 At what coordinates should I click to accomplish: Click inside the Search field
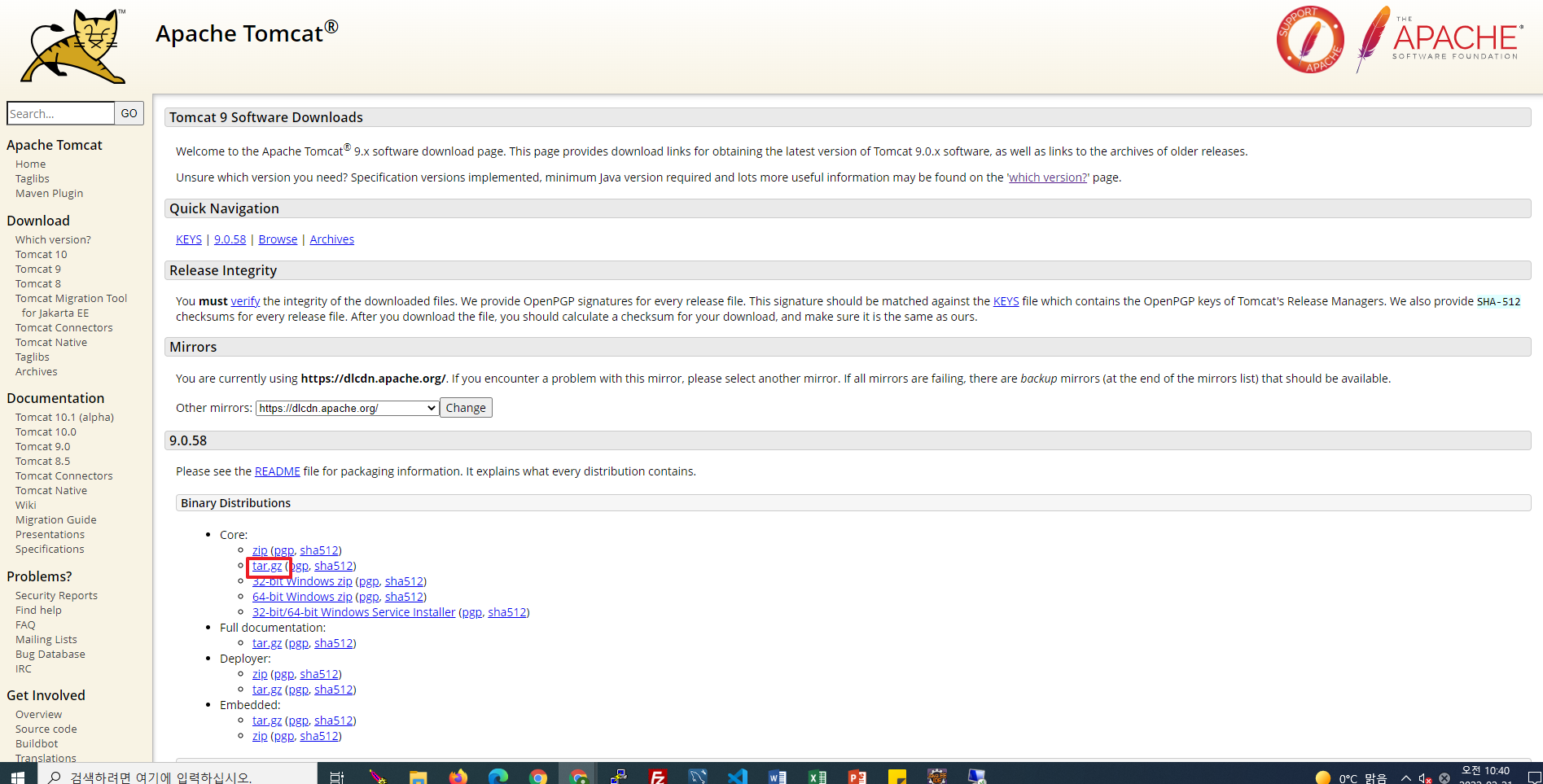click(x=59, y=112)
